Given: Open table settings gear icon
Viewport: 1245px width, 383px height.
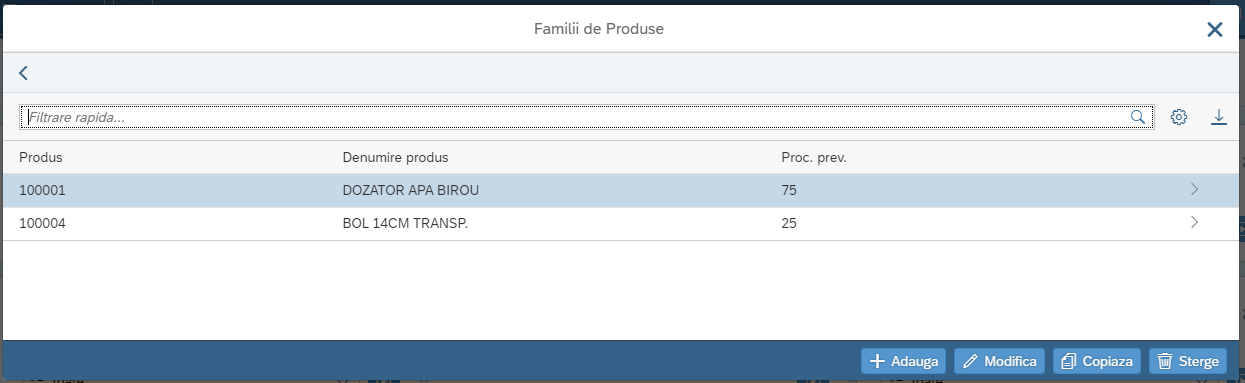Looking at the screenshot, I should pyautogui.click(x=1179, y=117).
